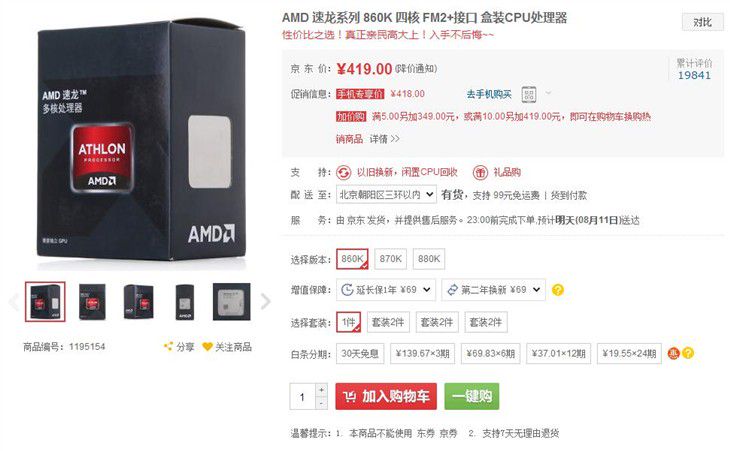View the CPU chip thumbnail image
Viewport: 730px width, 451px height.
[x=231, y=302]
